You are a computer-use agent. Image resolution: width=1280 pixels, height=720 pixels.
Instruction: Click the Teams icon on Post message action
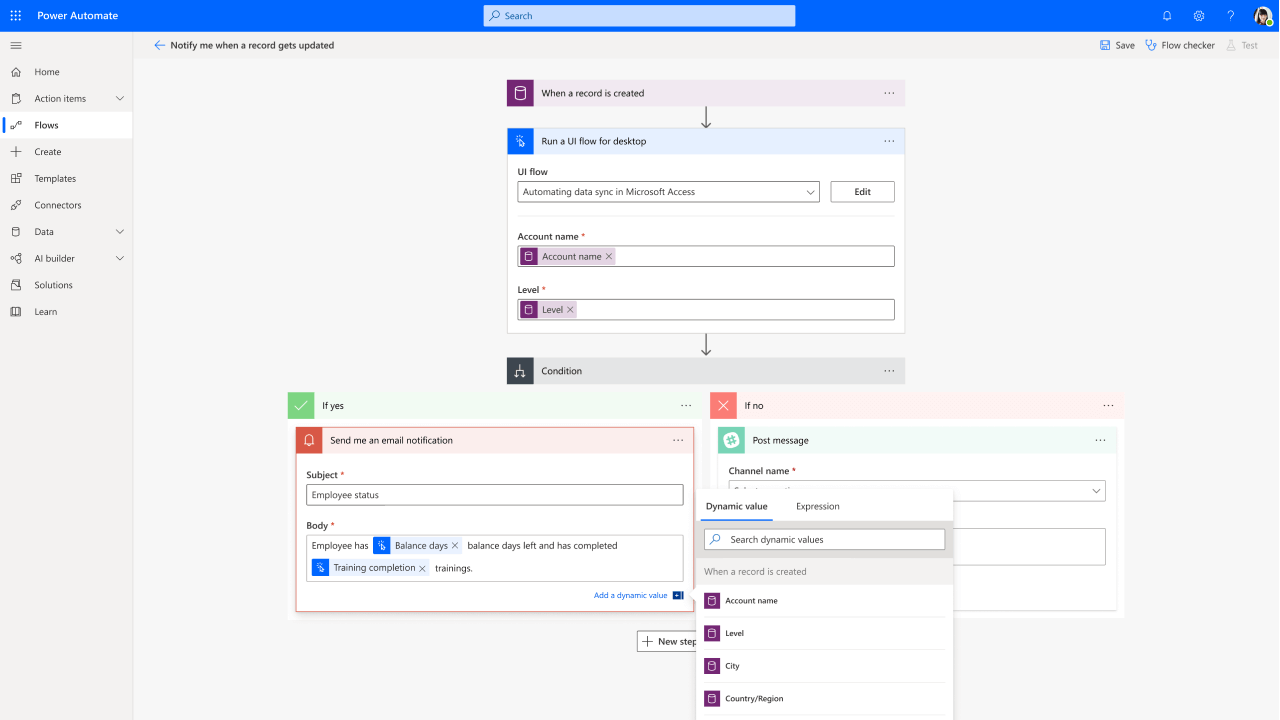pos(731,440)
